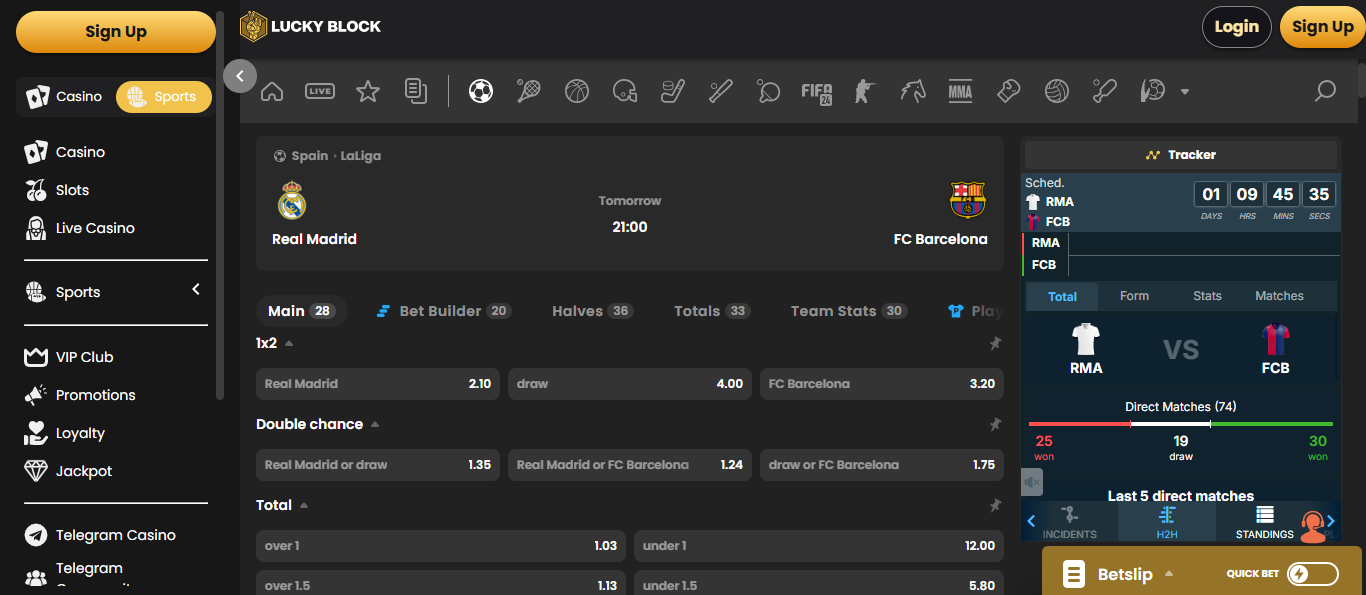The height and width of the screenshot is (595, 1366).
Task: Go to the sportsbook home icon
Action: coord(272,92)
